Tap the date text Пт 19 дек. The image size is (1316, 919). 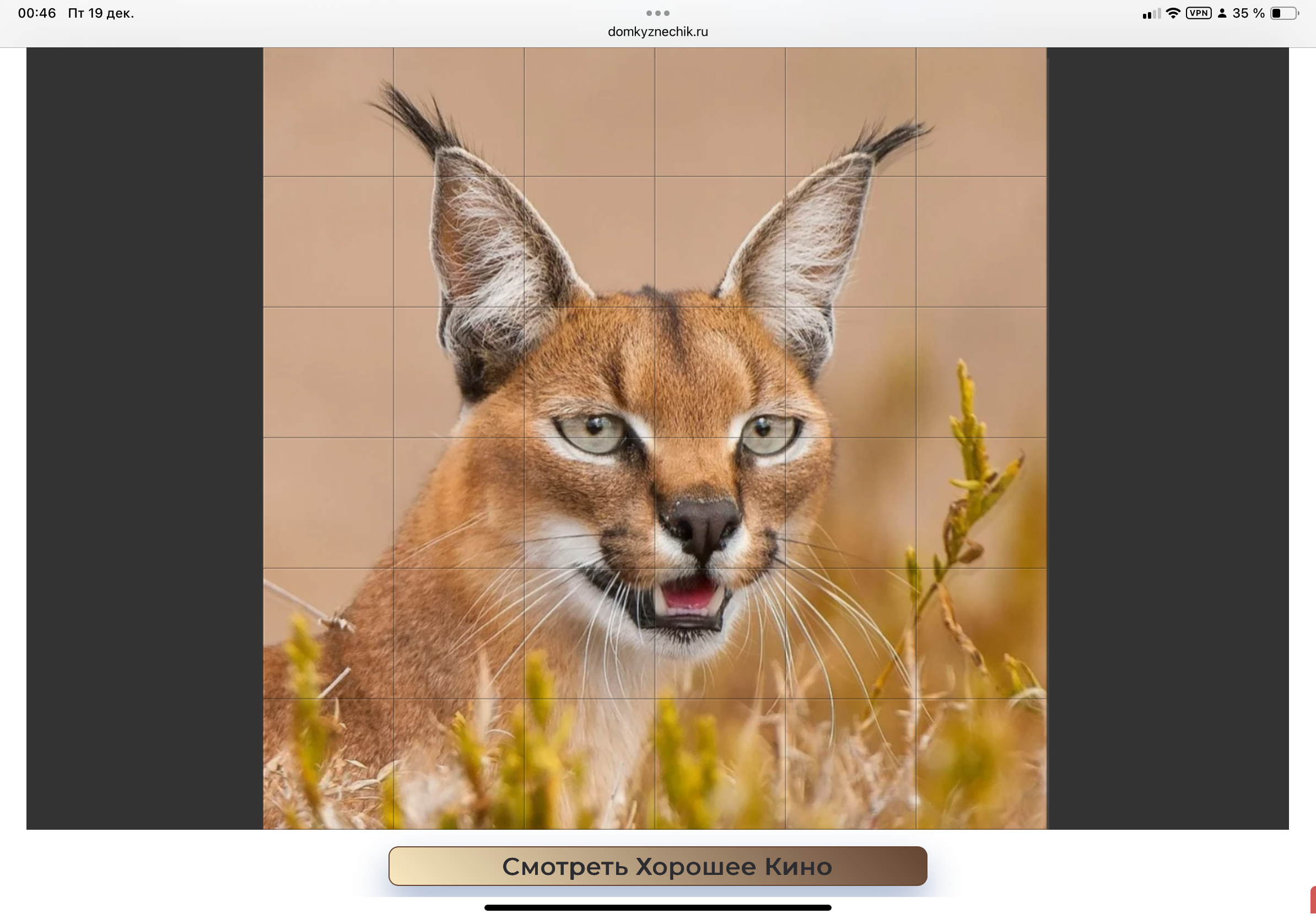pos(101,13)
